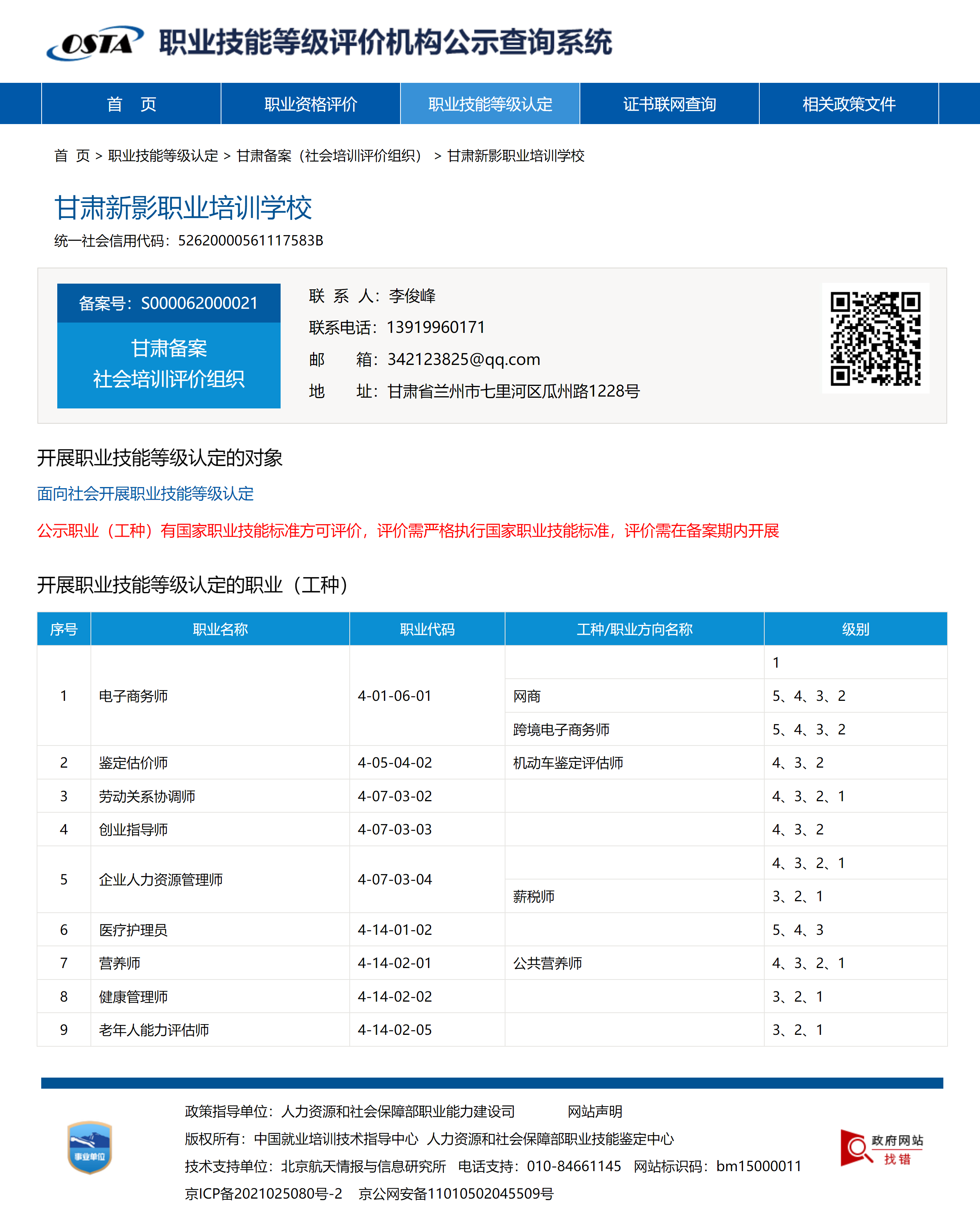The image size is (980, 1207).
Task: Click 职业技能等级认定 breadcrumb link
Action: pyautogui.click(x=163, y=156)
